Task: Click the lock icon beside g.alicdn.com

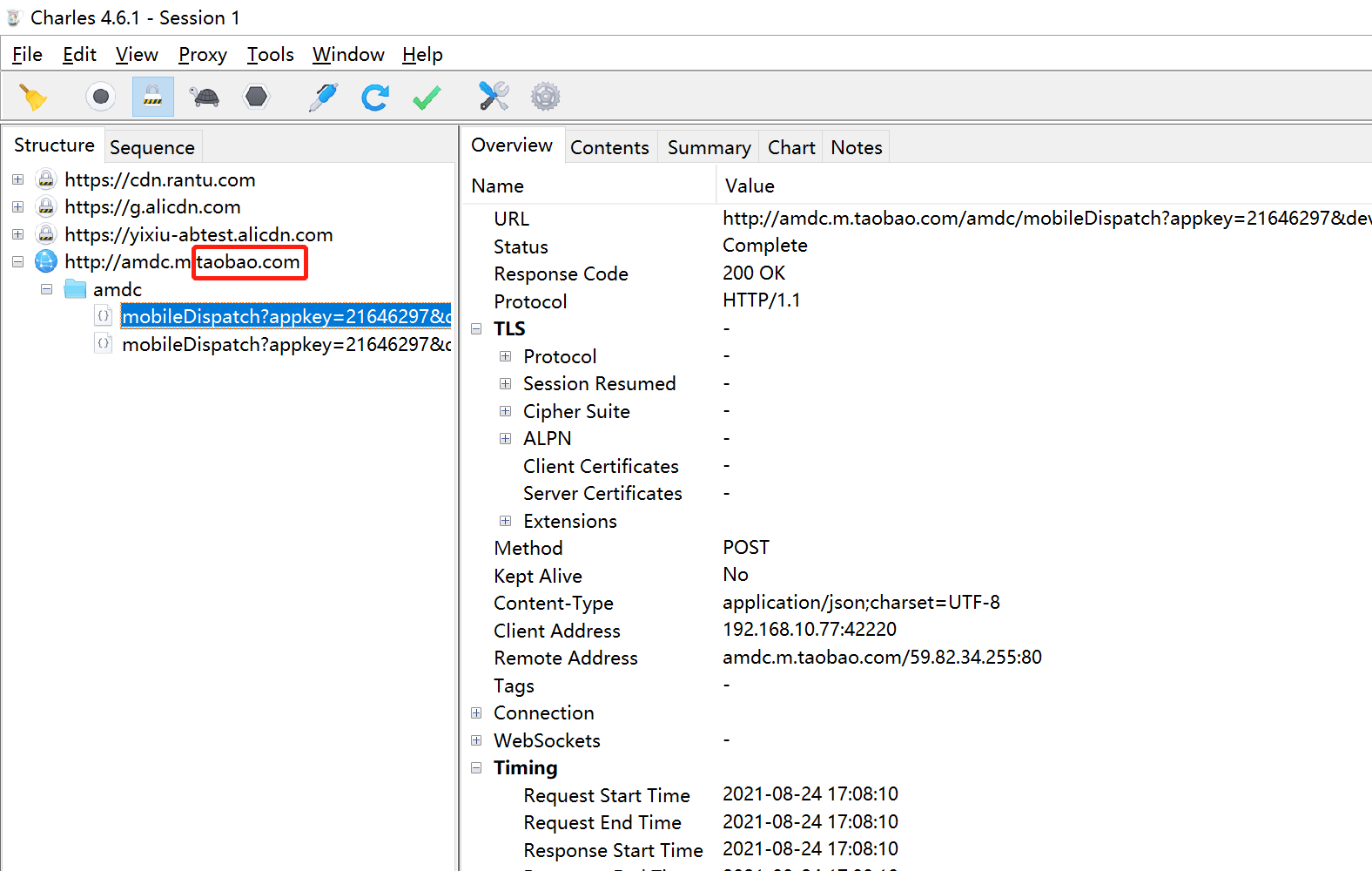Action: tap(46, 206)
